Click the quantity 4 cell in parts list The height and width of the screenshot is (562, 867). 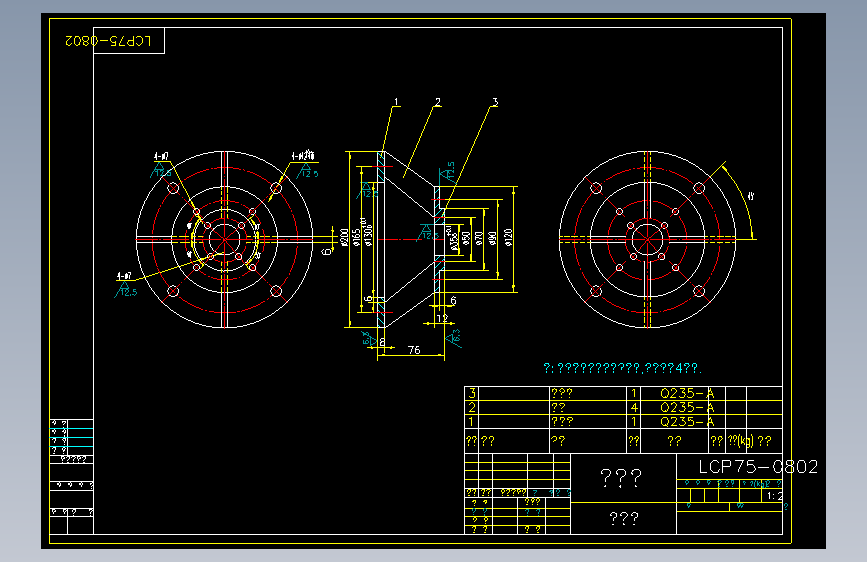point(634,407)
